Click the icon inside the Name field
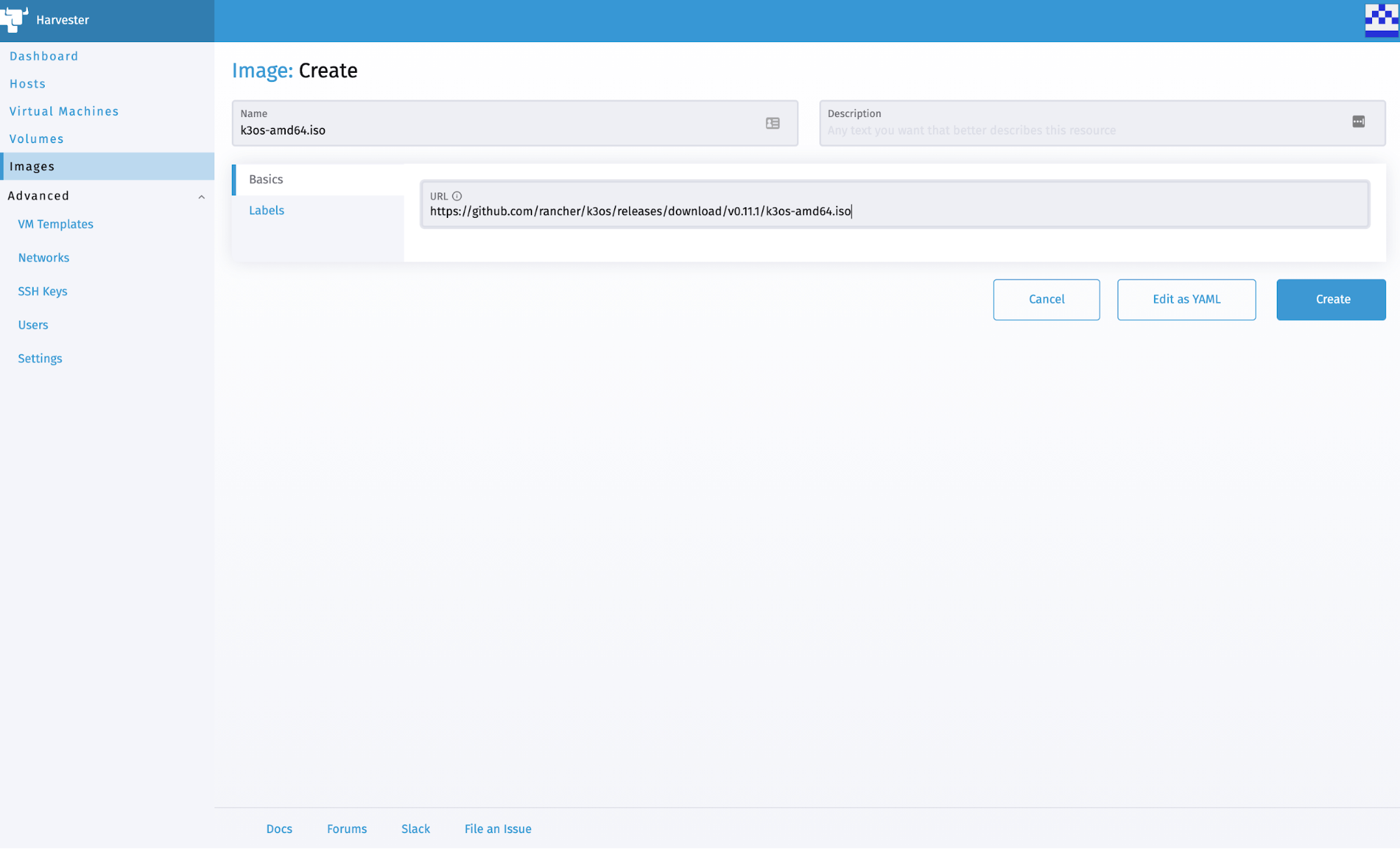The image size is (1400, 849). (x=772, y=123)
